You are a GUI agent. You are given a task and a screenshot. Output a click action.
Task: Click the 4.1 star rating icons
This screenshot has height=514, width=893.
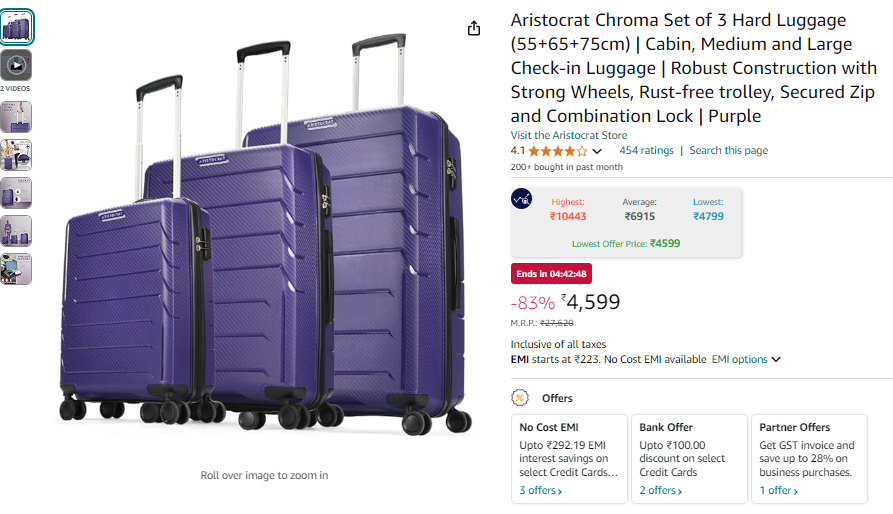click(x=558, y=151)
